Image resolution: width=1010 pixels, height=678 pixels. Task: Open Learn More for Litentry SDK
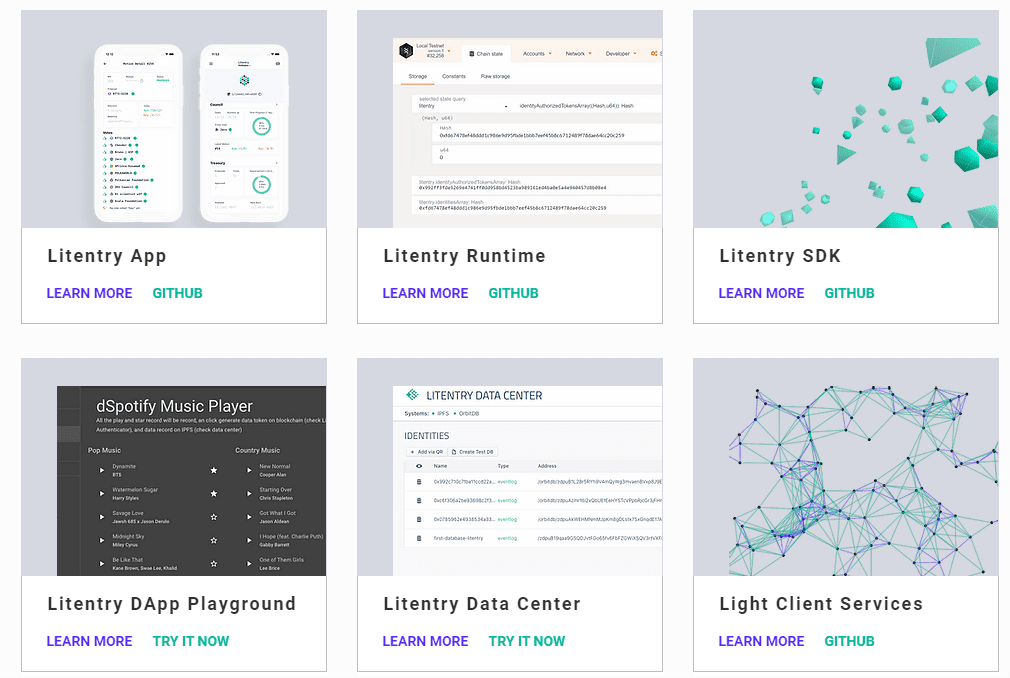click(x=761, y=293)
